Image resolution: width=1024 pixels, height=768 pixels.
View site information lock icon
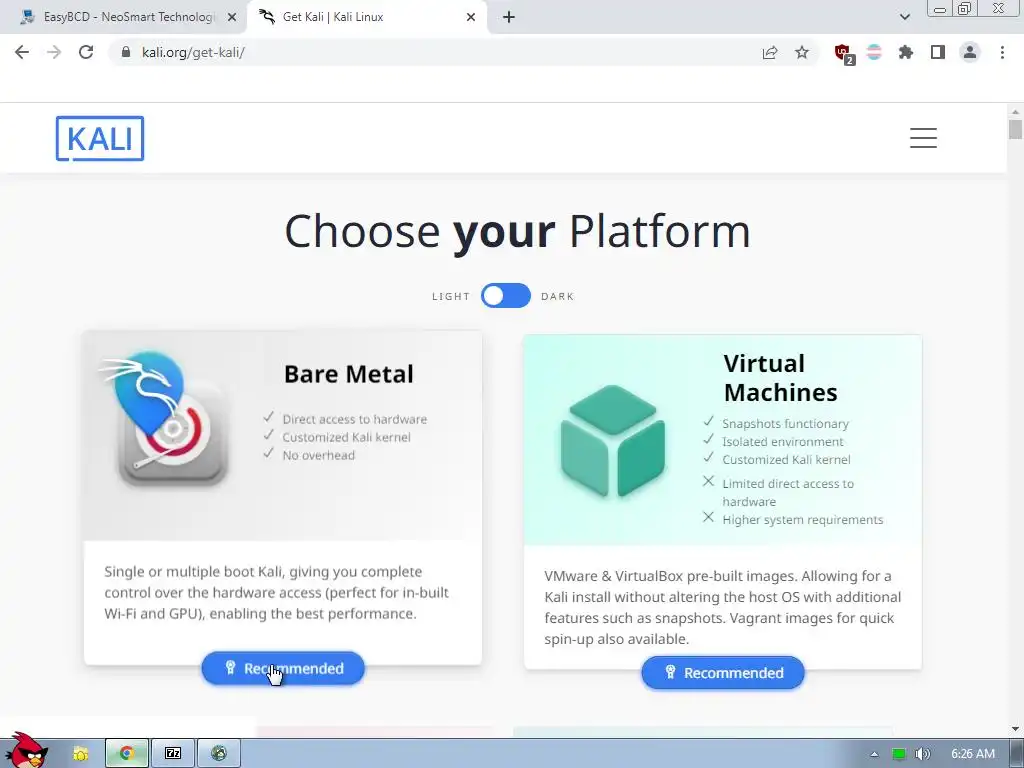click(x=126, y=52)
